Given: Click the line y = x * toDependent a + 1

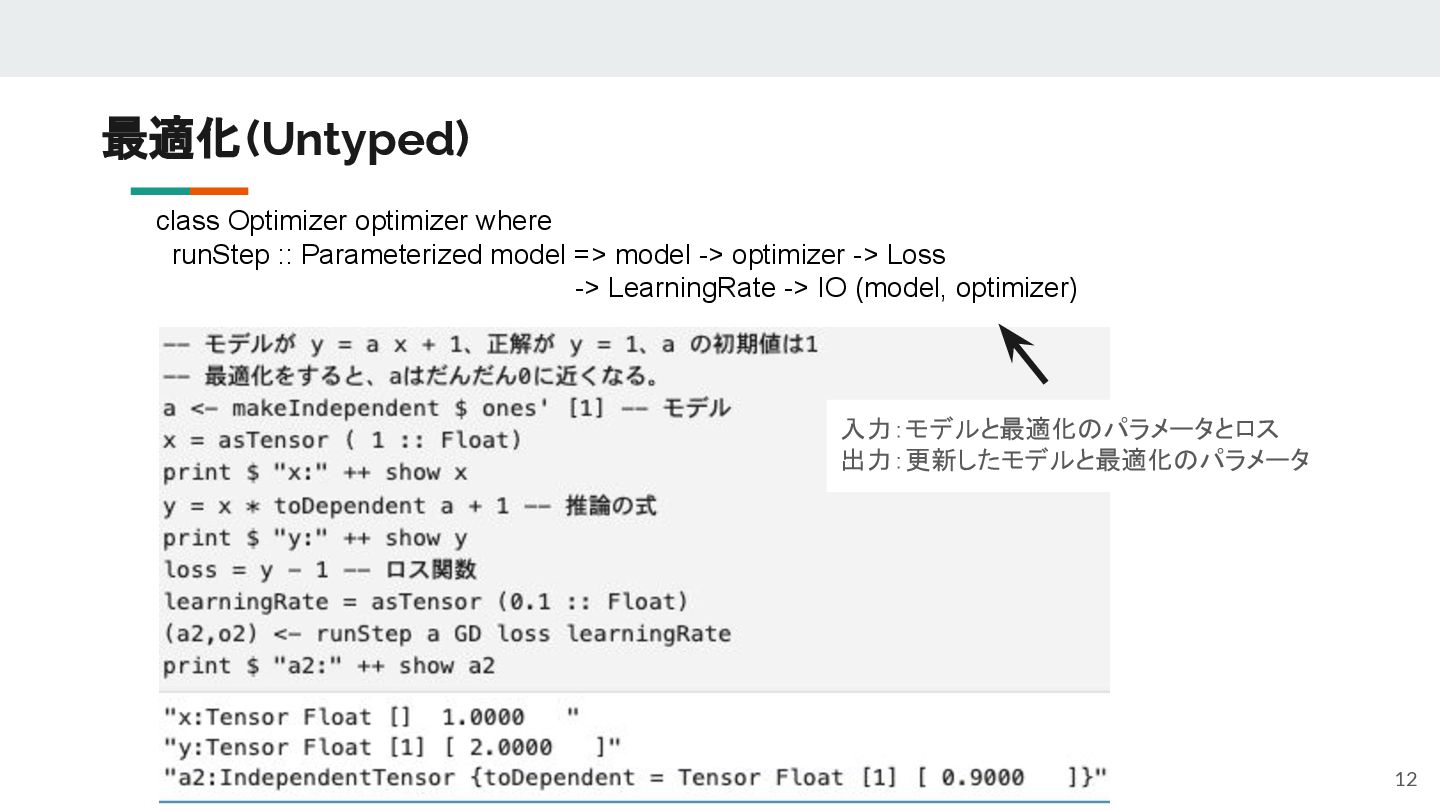Looking at the screenshot, I should (x=410, y=506).
